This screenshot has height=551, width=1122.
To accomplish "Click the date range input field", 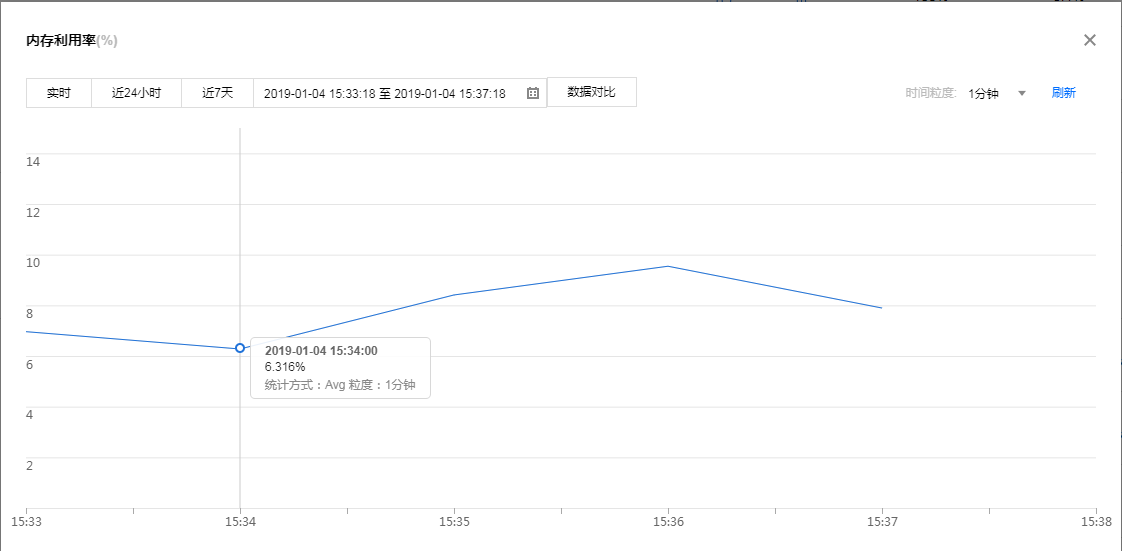I will click(385, 93).
